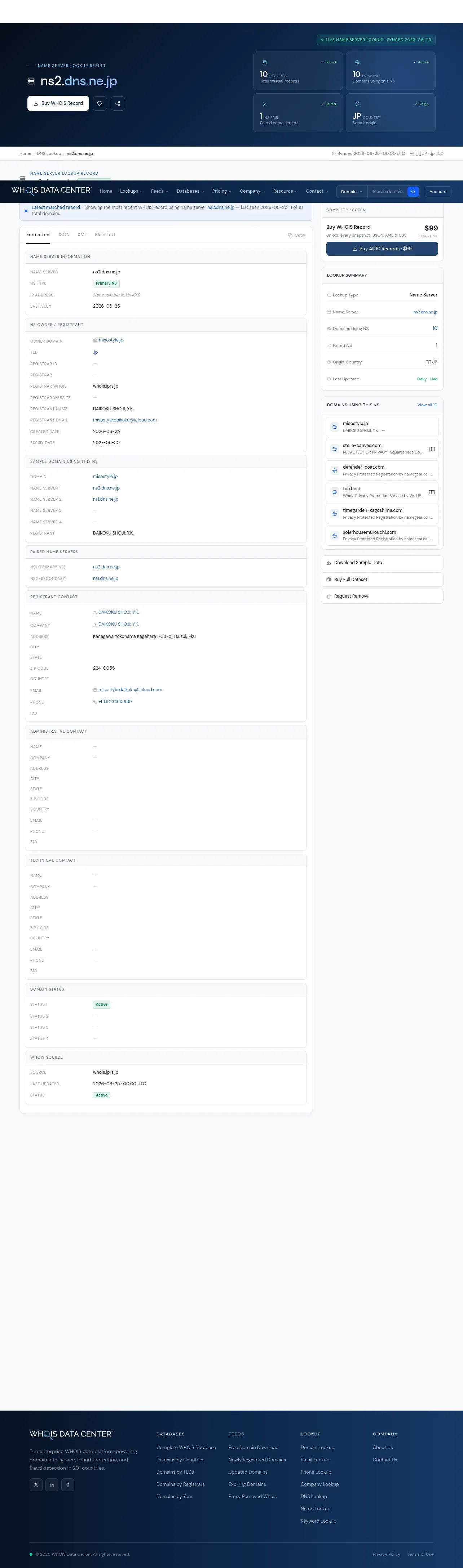Expand the Feeds menu

pyautogui.click(x=160, y=191)
